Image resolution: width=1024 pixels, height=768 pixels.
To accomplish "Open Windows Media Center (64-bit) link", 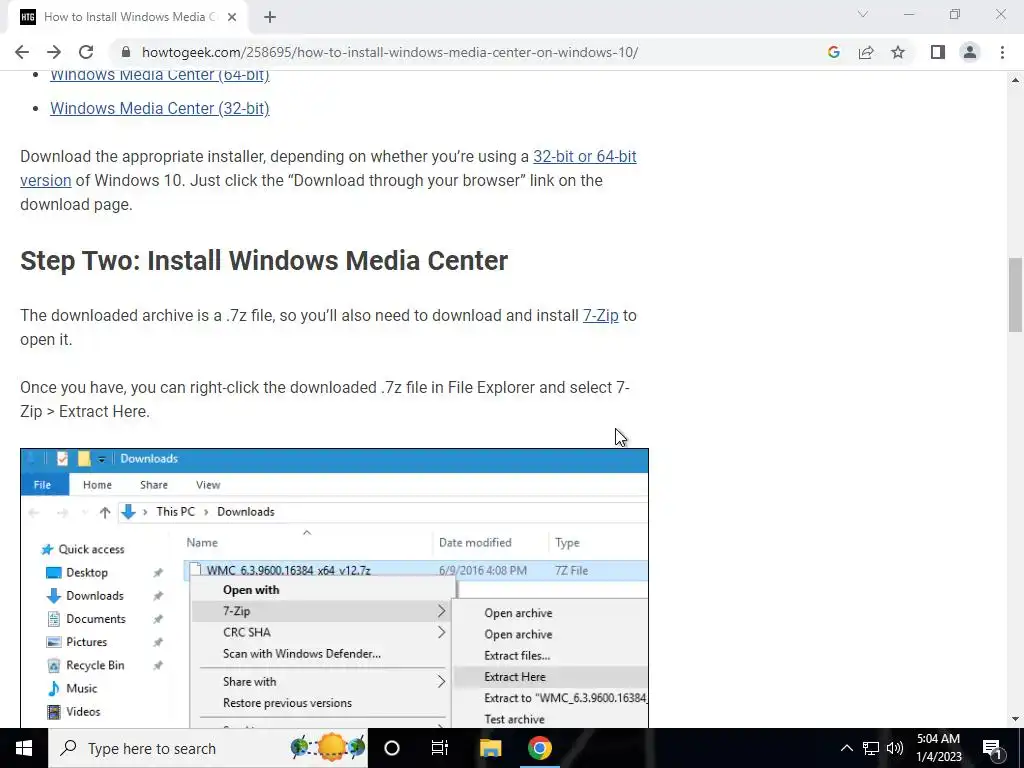I will (160, 74).
